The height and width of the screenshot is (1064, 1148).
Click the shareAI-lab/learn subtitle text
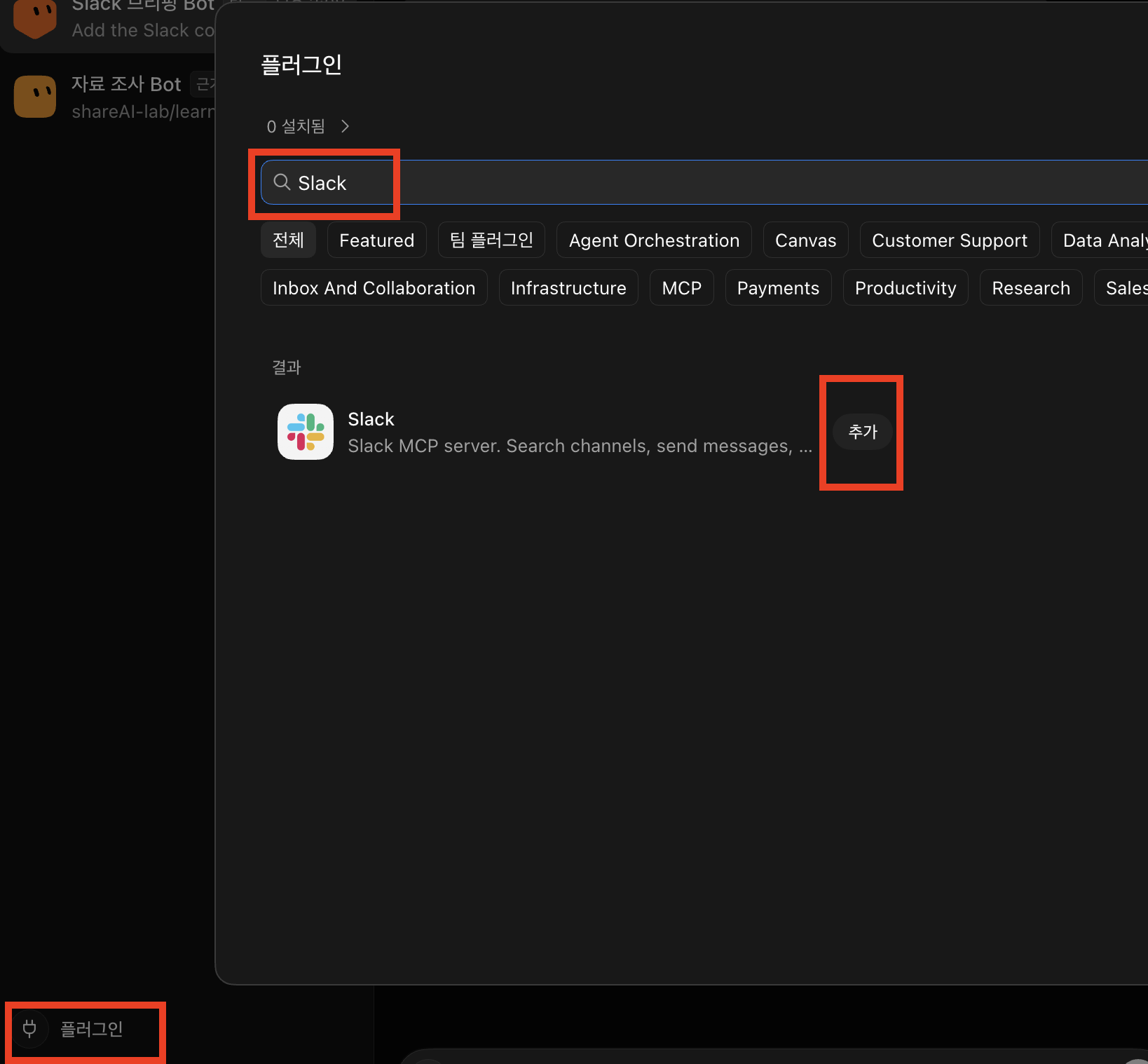144,111
